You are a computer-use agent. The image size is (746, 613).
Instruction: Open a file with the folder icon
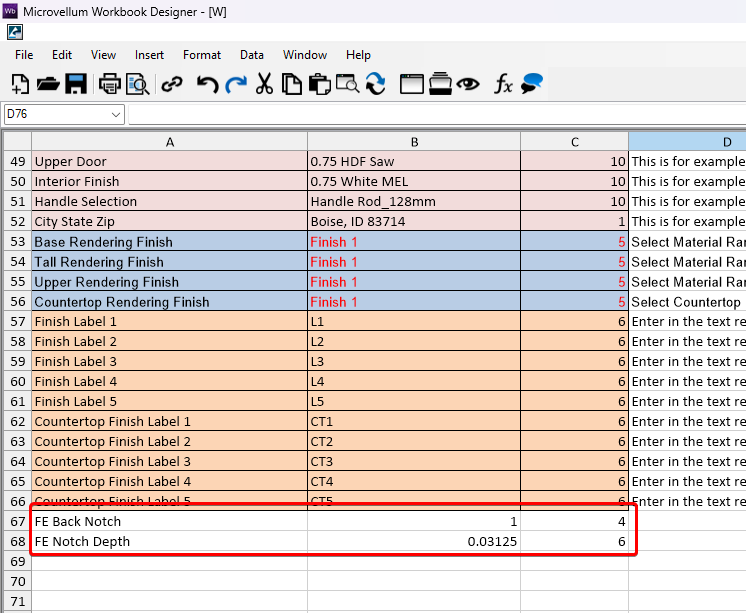[47, 85]
